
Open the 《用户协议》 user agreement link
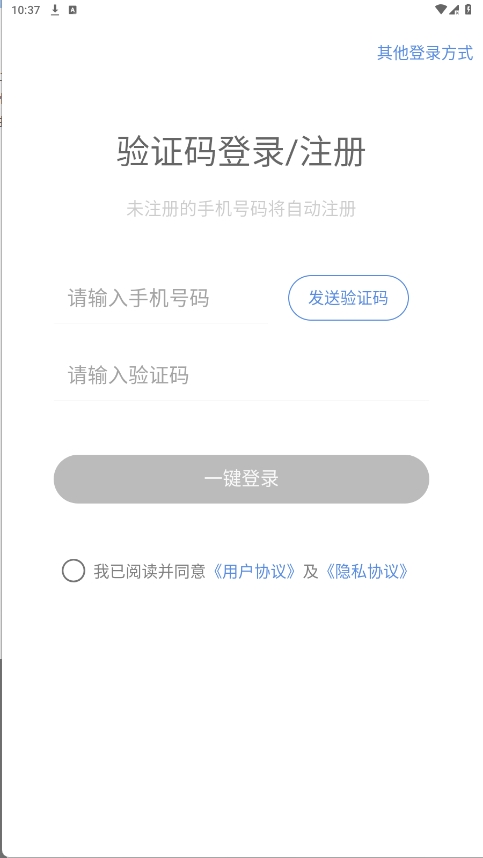[x=255, y=572]
